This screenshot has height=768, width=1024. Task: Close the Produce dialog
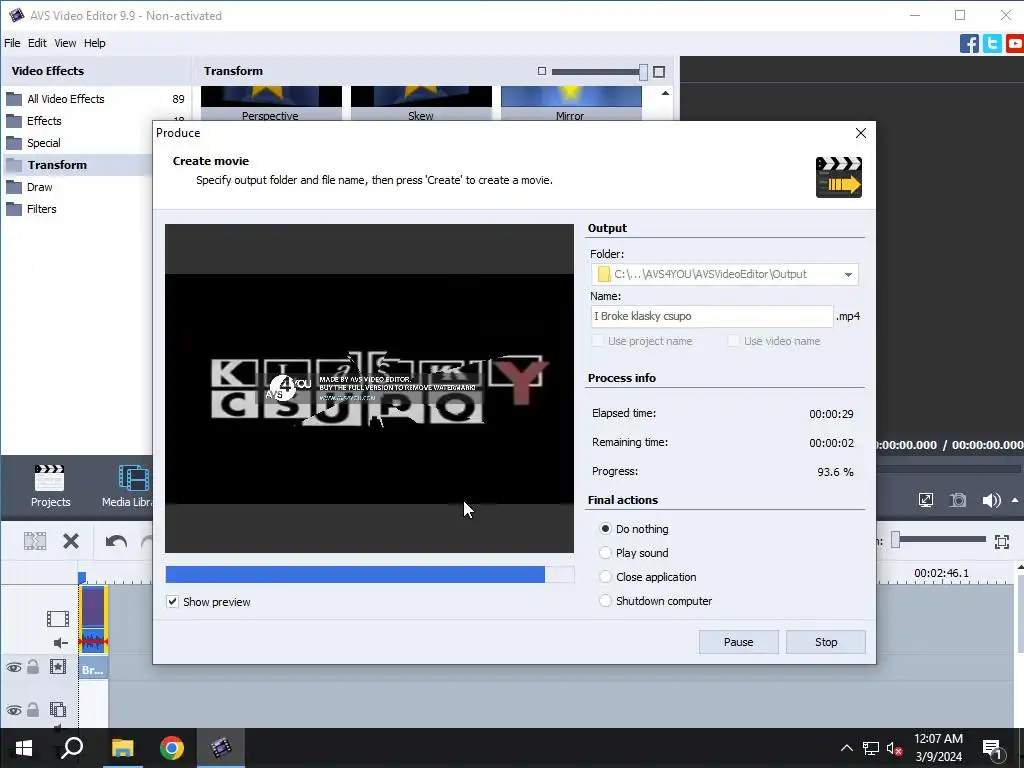pos(861,133)
